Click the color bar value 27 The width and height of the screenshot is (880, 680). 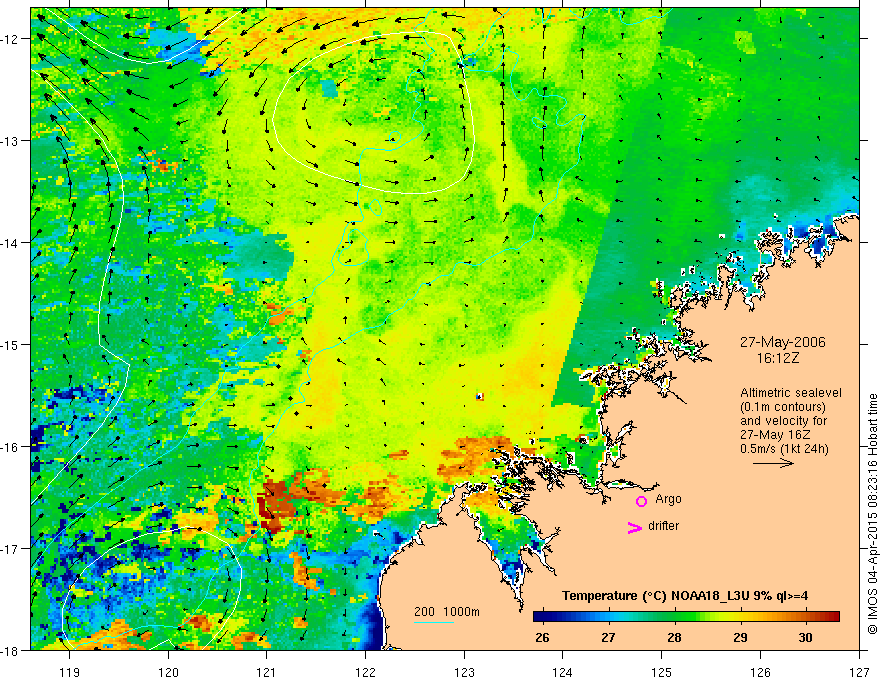tap(608, 638)
